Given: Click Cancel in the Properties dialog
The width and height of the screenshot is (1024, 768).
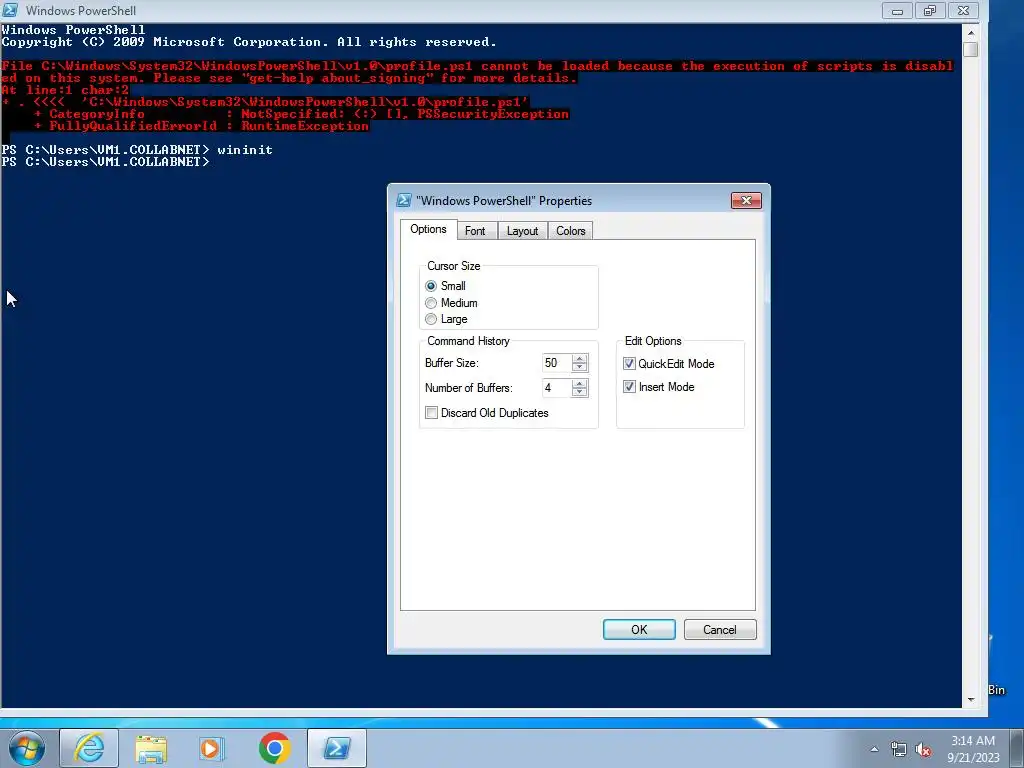Looking at the screenshot, I should pos(720,630).
